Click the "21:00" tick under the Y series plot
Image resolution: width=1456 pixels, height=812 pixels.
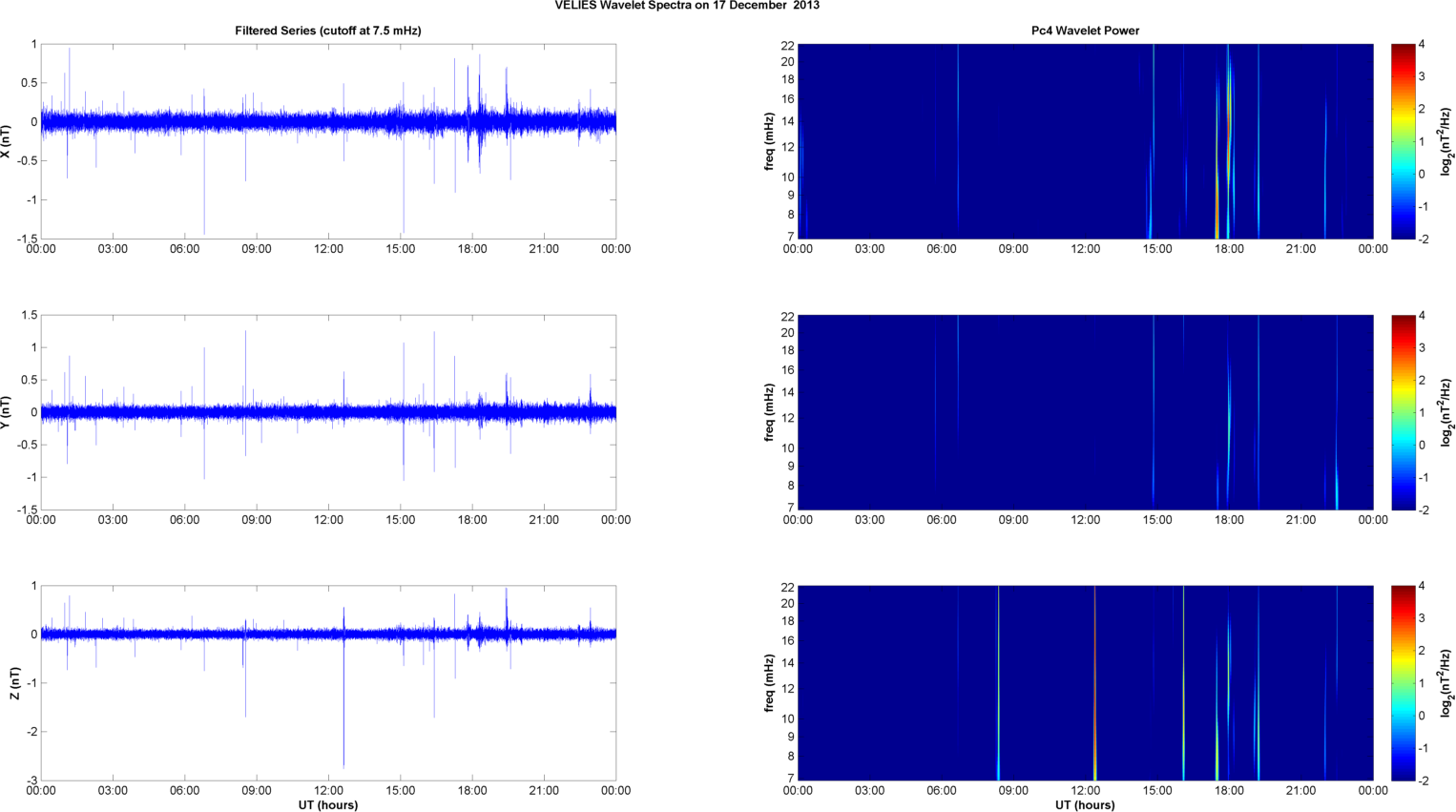point(544,520)
